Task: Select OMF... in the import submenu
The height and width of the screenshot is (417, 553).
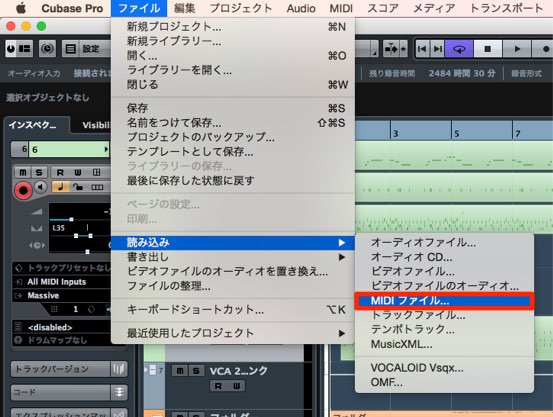Action: tap(444, 382)
